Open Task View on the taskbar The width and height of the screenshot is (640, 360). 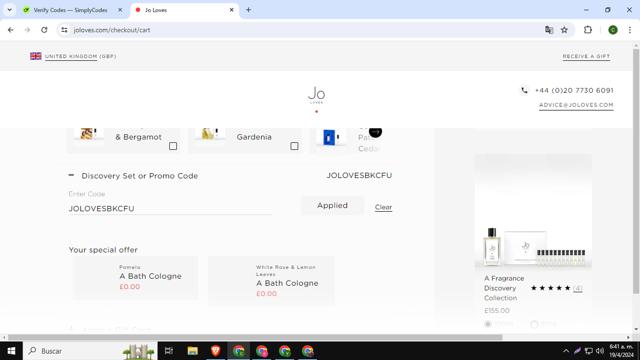169,351
